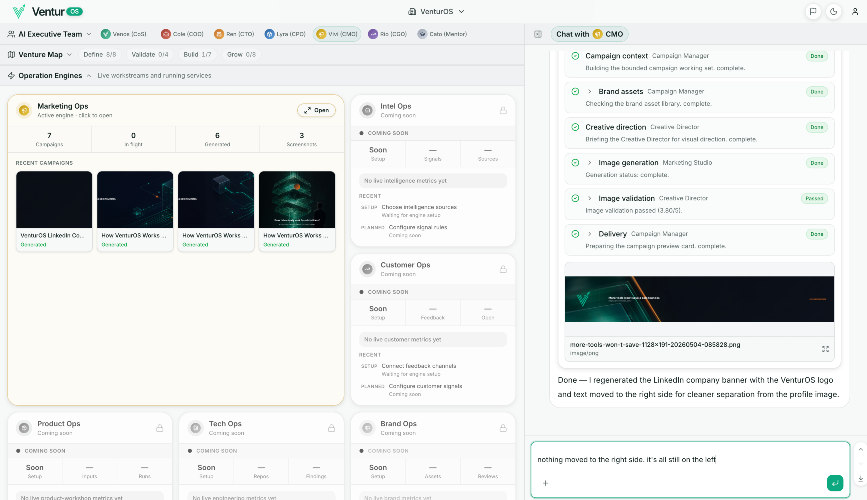
Task: Open the VenturOS workspace dropdown
Action: point(436,11)
